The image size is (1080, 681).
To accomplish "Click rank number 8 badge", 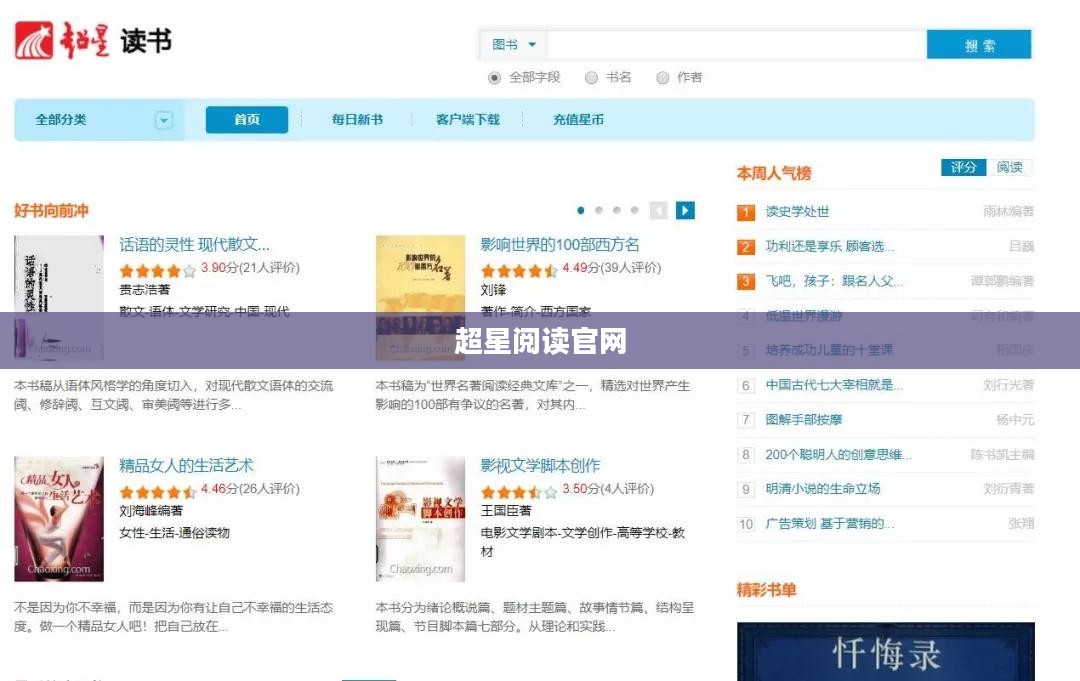I will (x=746, y=454).
